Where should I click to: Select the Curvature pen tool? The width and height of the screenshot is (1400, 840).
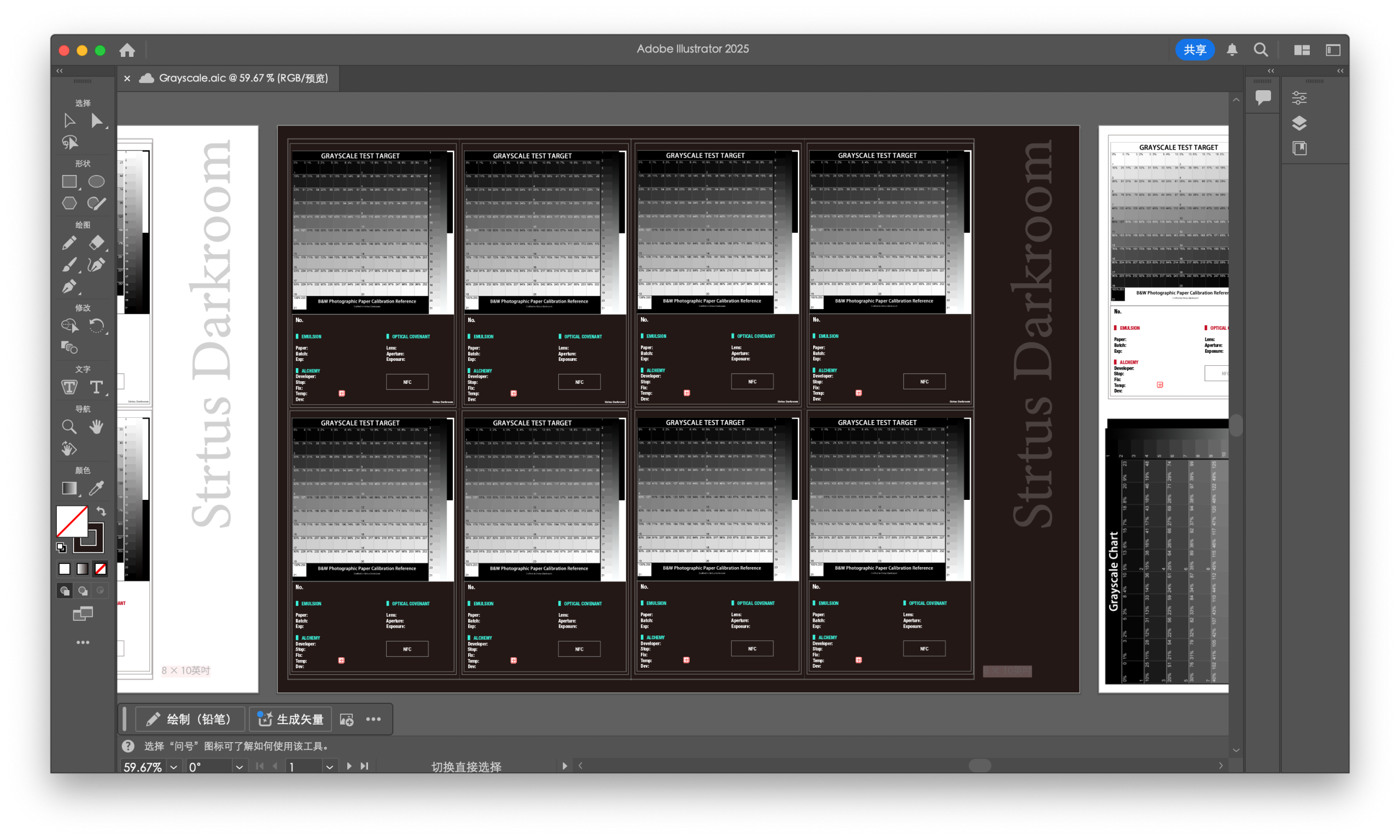pos(97,265)
